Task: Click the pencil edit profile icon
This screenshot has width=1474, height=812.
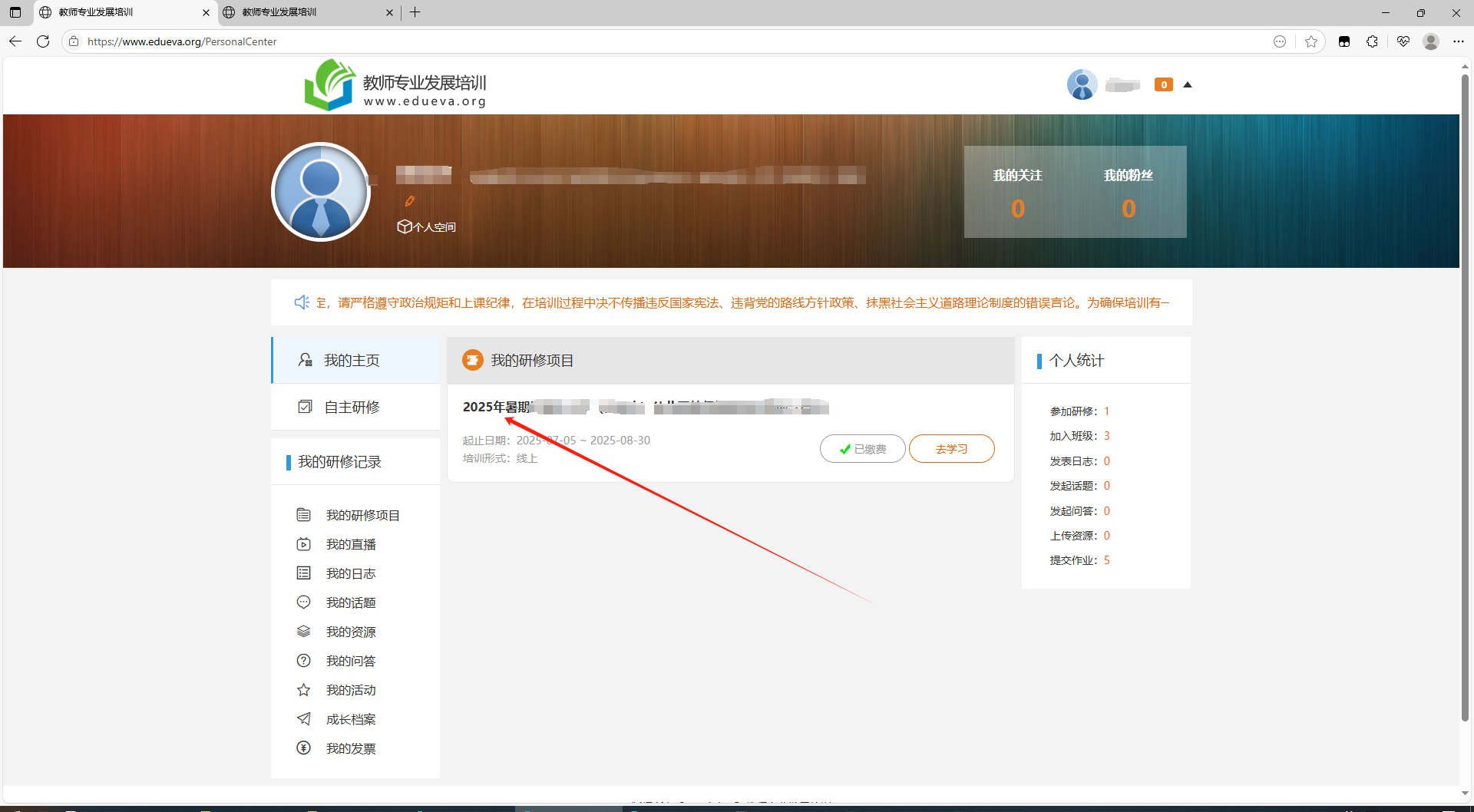Action: (410, 201)
